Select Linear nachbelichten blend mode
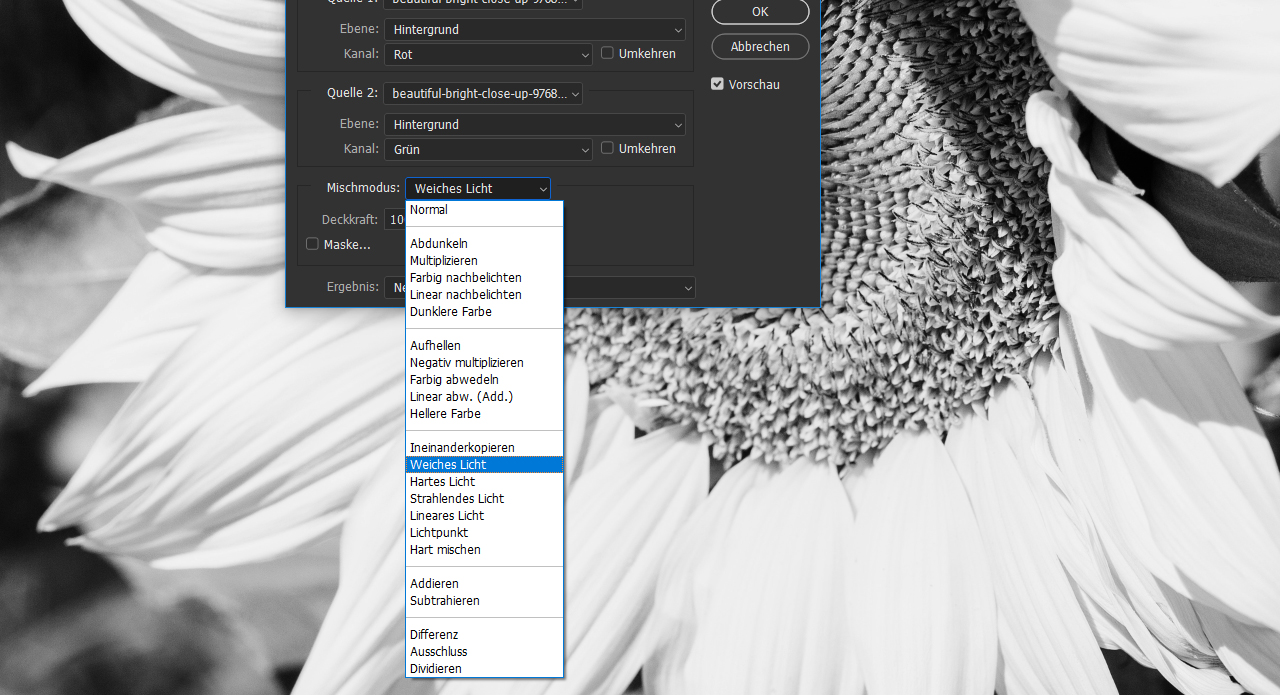1280x695 pixels. [484, 295]
